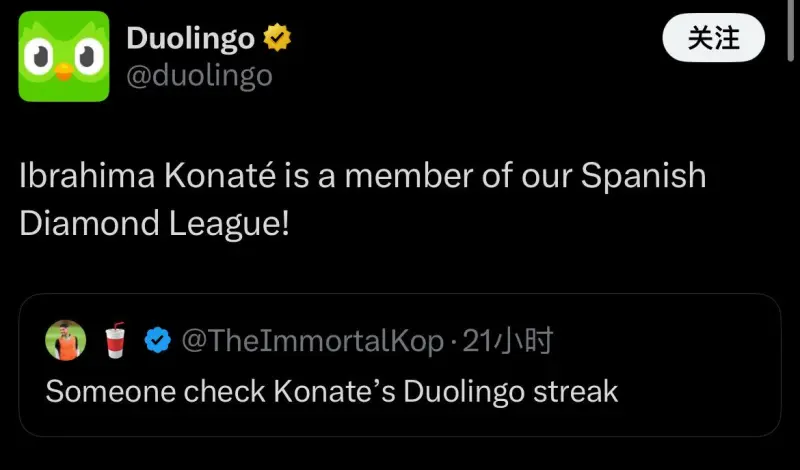The height and width of the screenshot is (470, 800).
Task: Open Duolingo's green owl profile avatar
Action: 64,56
